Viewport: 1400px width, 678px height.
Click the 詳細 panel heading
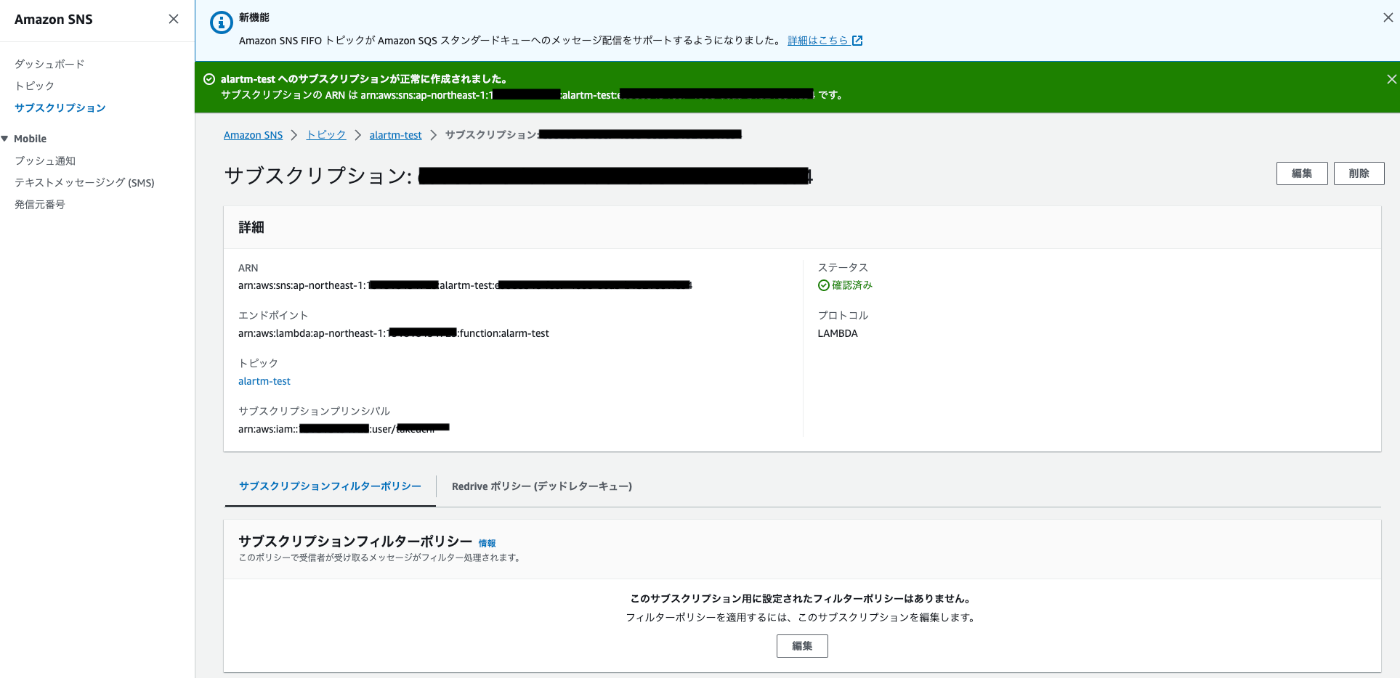point(251,227)
